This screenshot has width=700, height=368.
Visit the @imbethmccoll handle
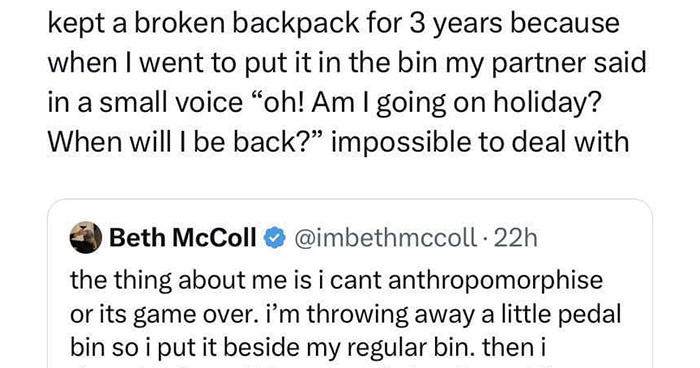click(x=384, y=238)
